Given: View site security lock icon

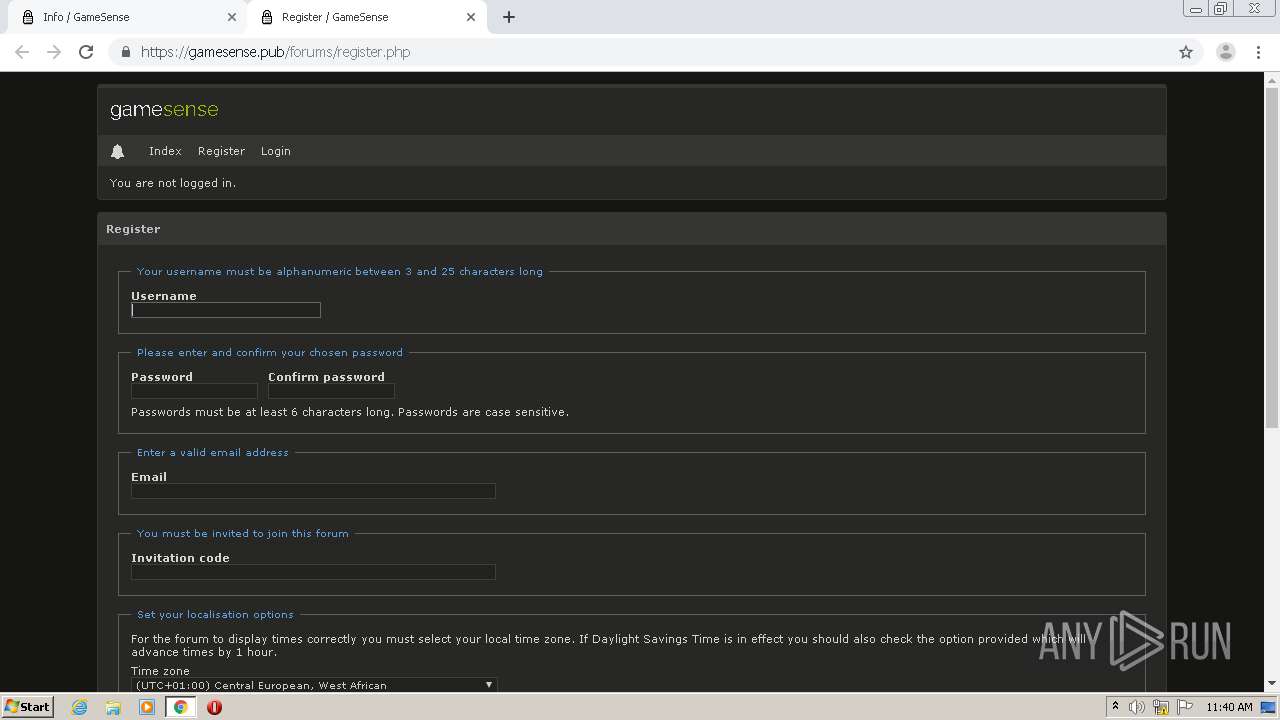Looking at the screenshot, I should click(125, 52).
